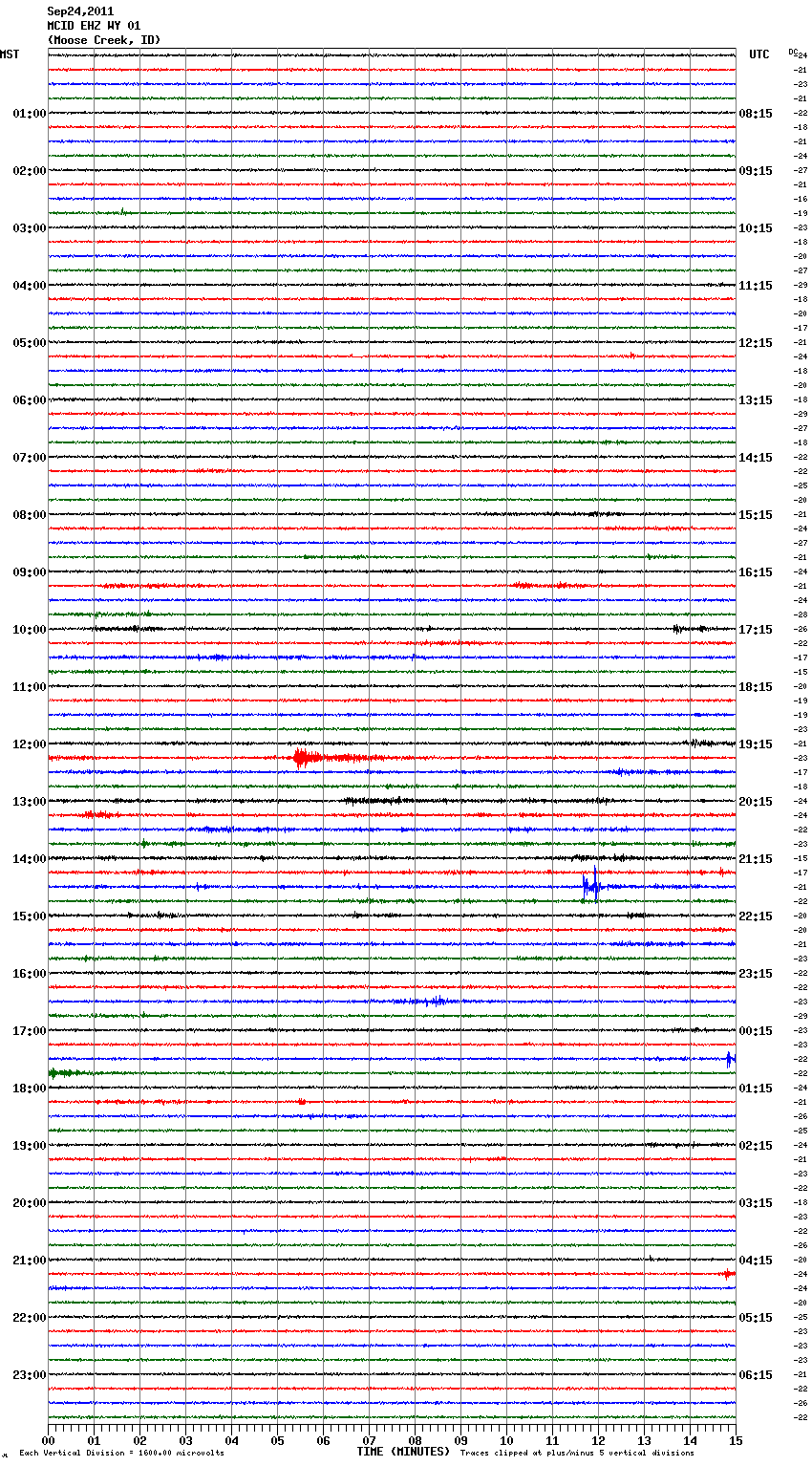812x1466 pixels.
Task: Click the large red seismic burst after 12:00 MST
Action: [302, 758]
